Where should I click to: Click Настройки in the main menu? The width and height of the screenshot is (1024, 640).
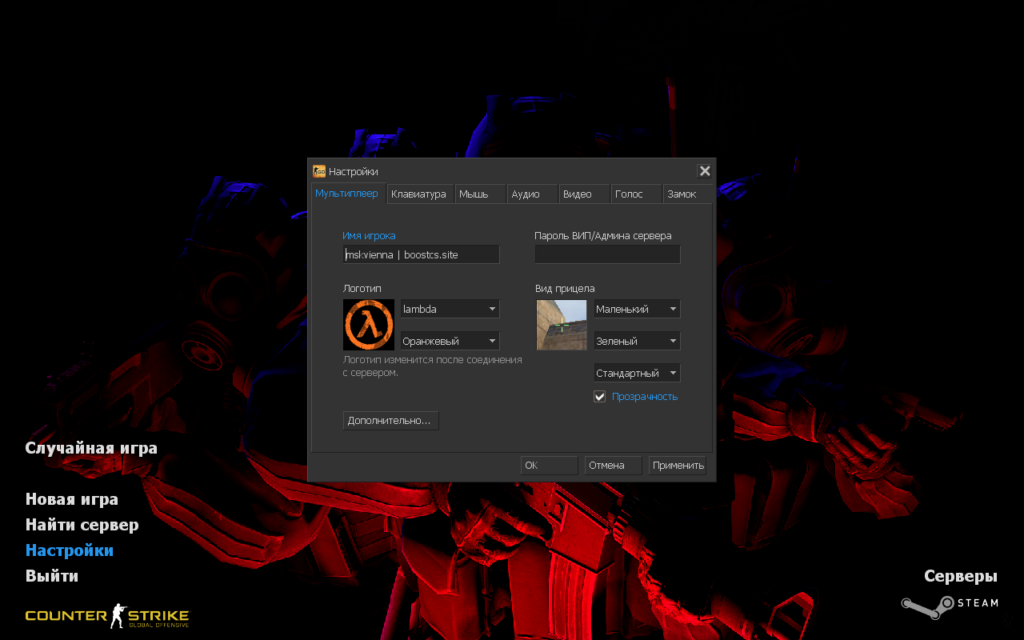(x=69, y=550)
